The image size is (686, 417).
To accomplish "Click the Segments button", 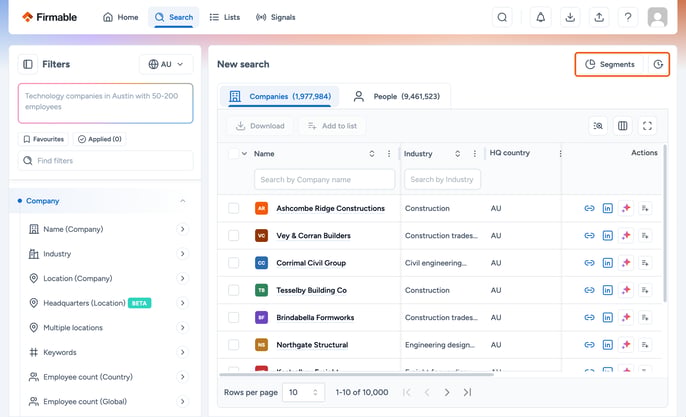I will (610, 64).
